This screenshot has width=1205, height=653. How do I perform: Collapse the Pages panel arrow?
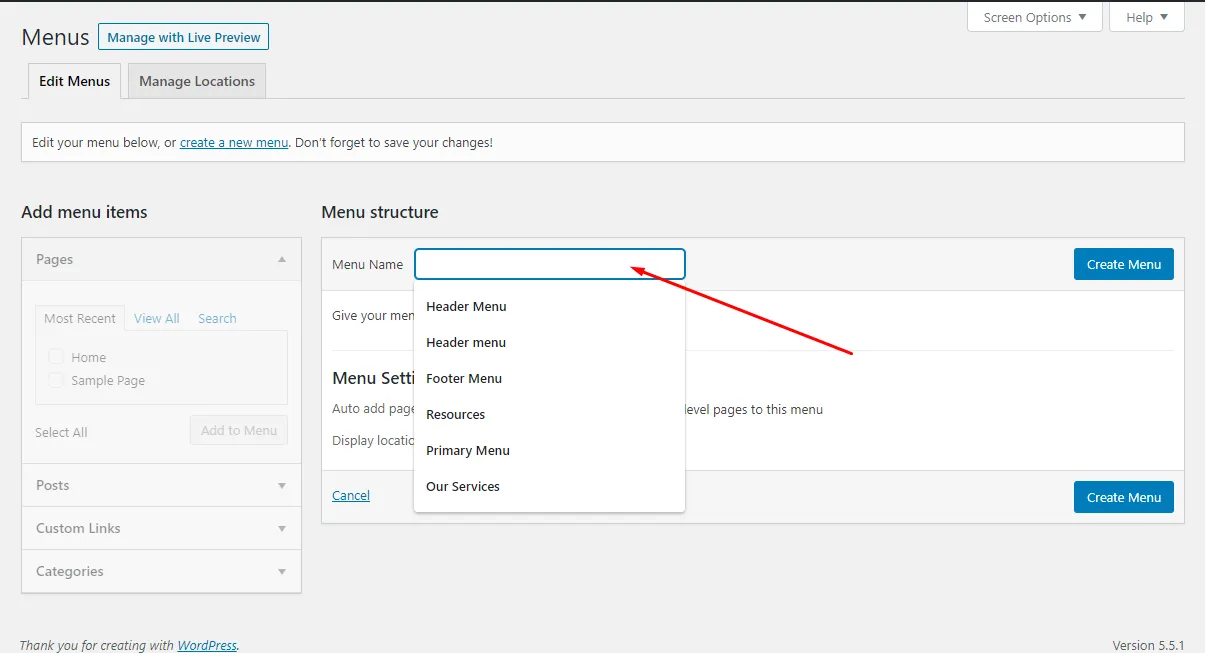(x=282, y=260)
